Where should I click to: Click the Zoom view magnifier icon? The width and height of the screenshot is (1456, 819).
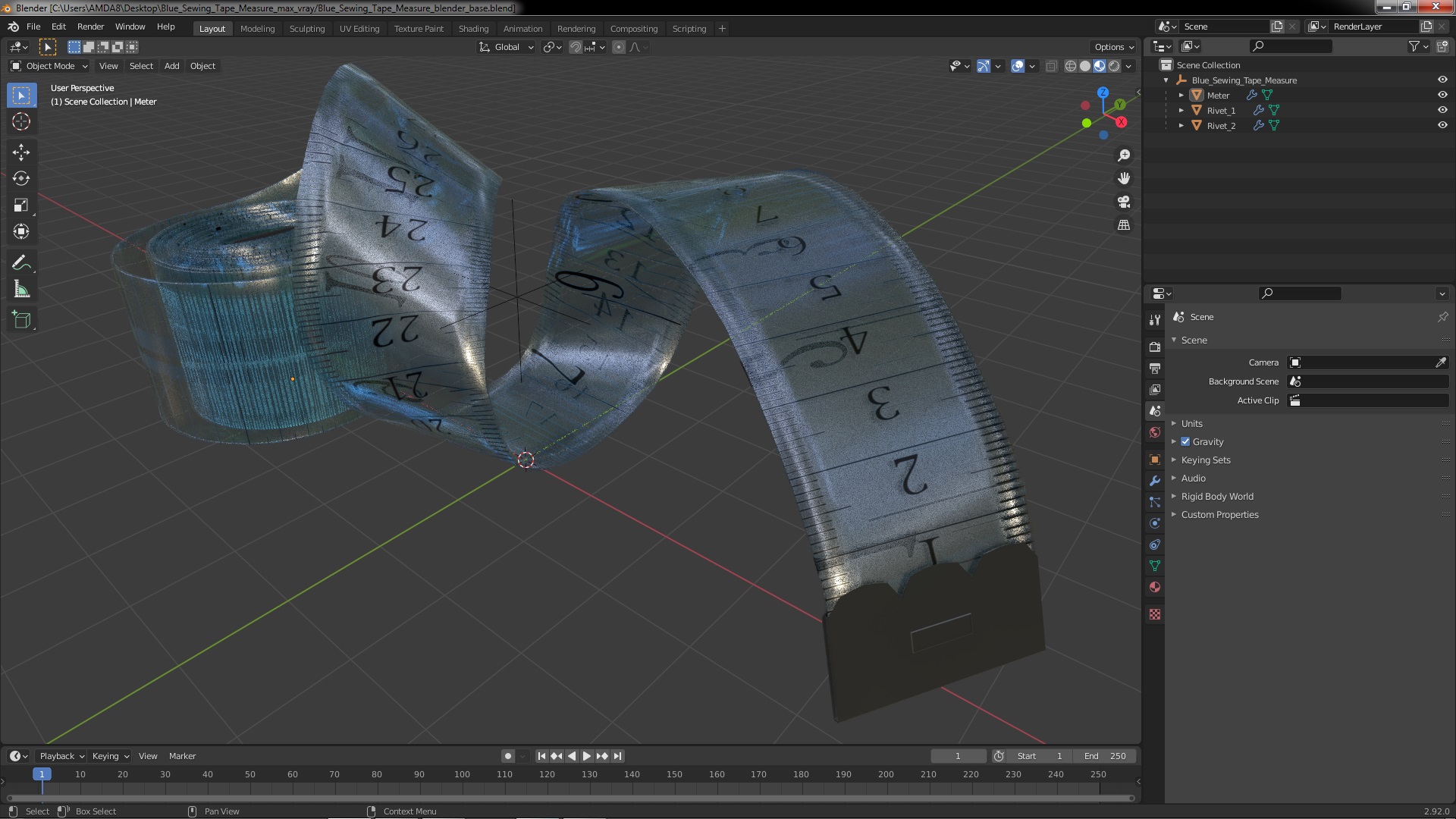pyautogui.click(x=1124, y=155)
